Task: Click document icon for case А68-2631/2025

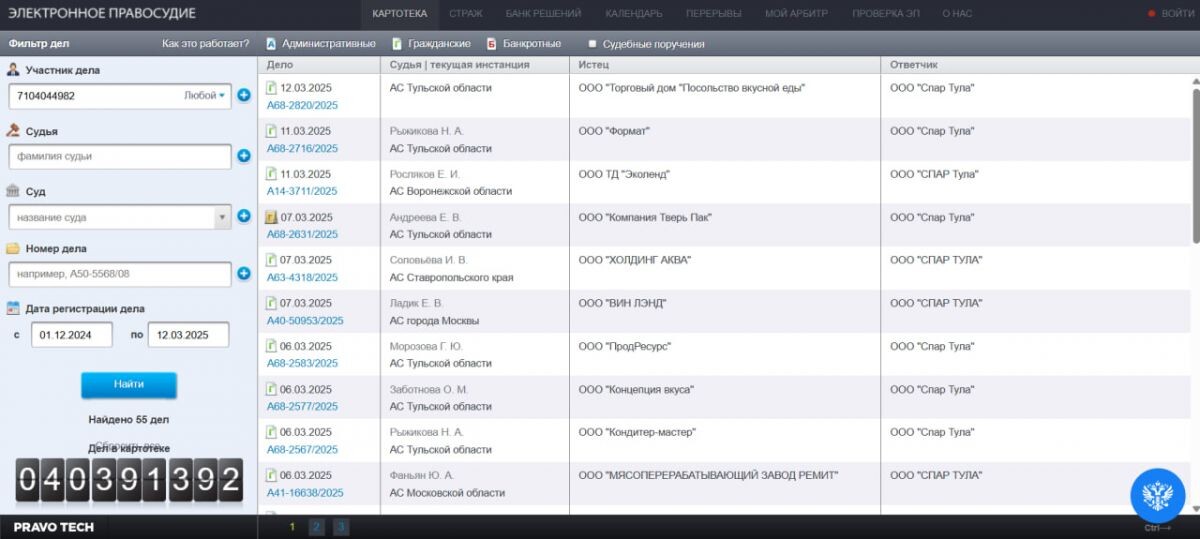Action: click(271, 217)
